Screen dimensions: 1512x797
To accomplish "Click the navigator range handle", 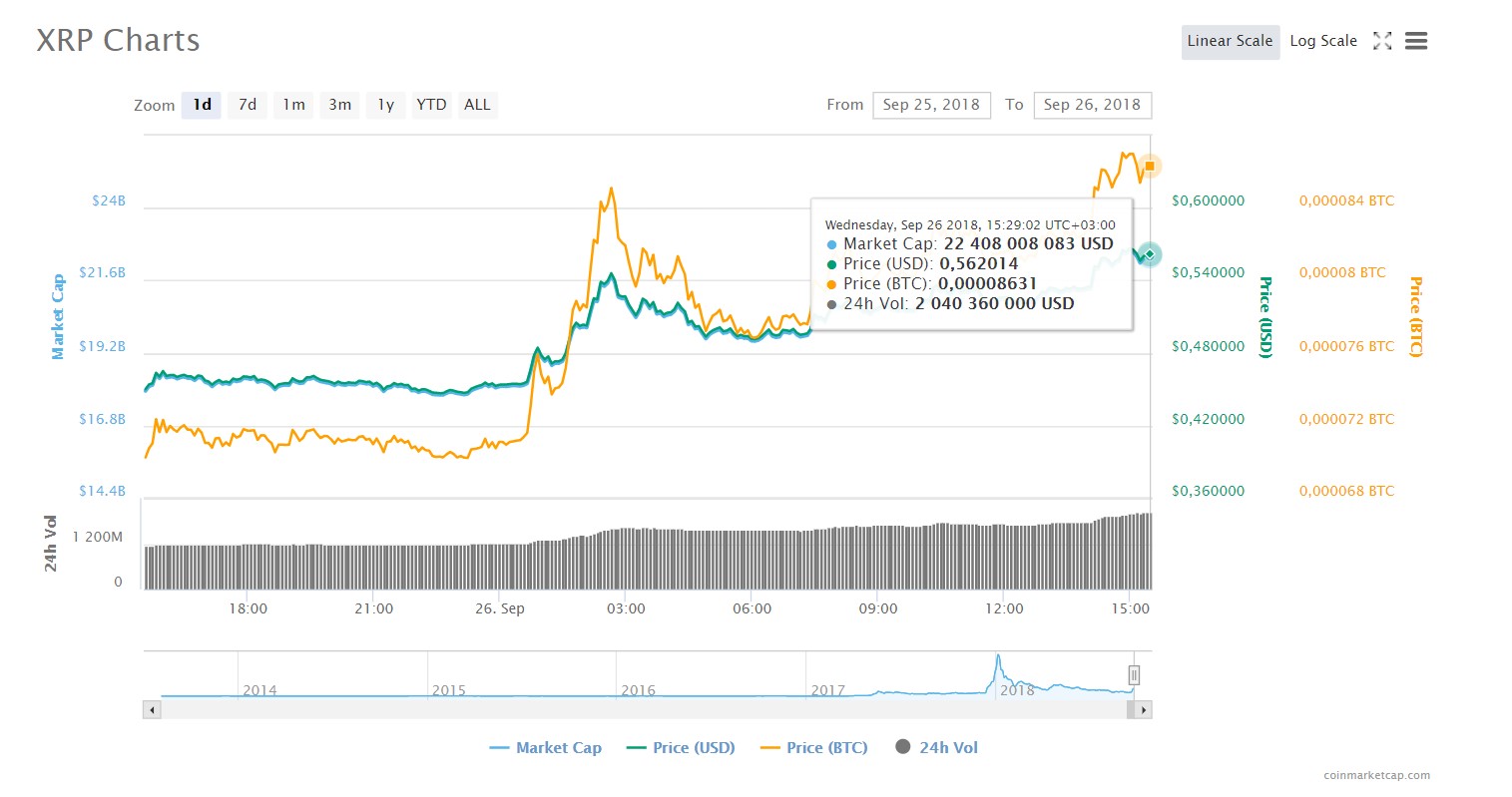I will point(1134,675).
